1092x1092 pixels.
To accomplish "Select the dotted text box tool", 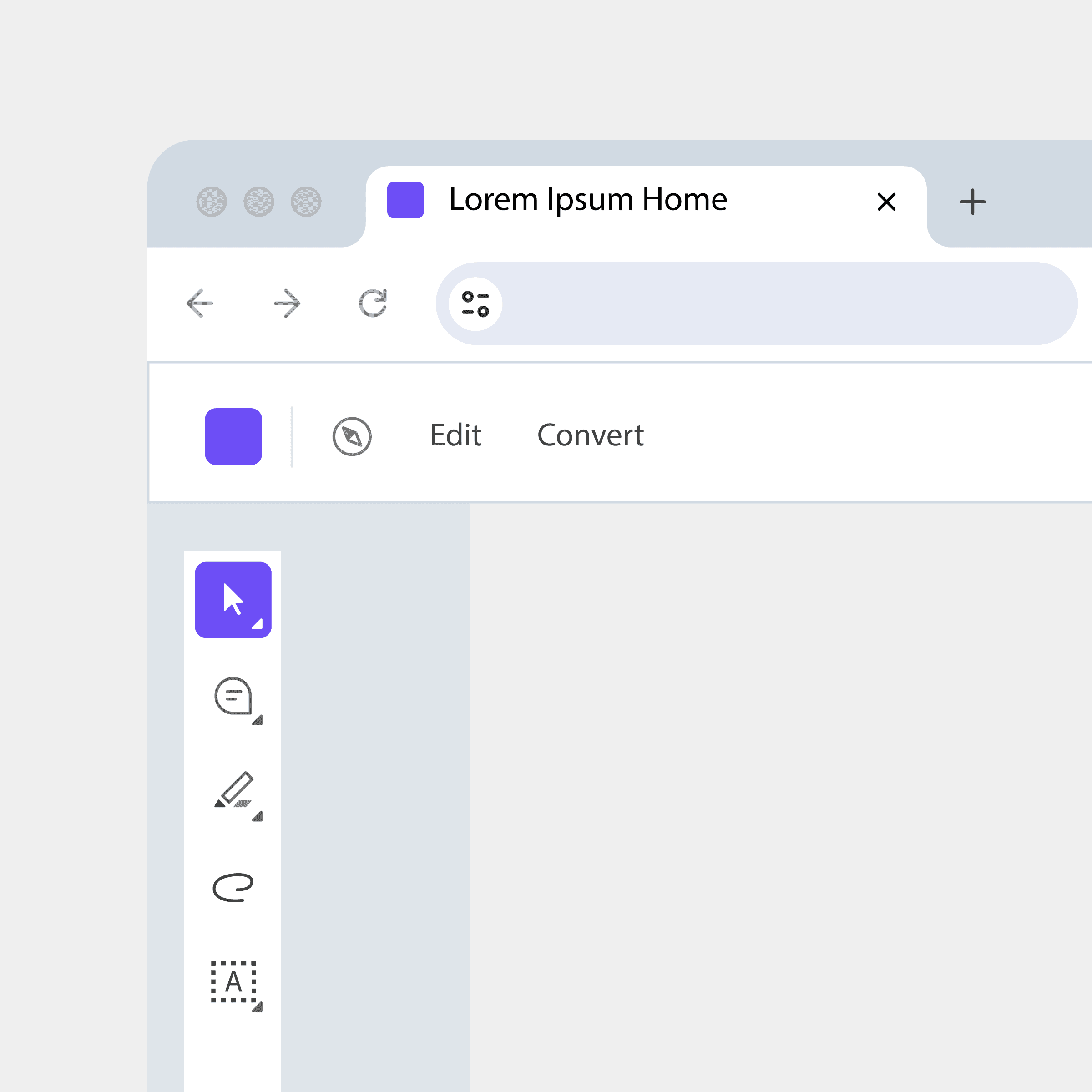I will 233,982.
